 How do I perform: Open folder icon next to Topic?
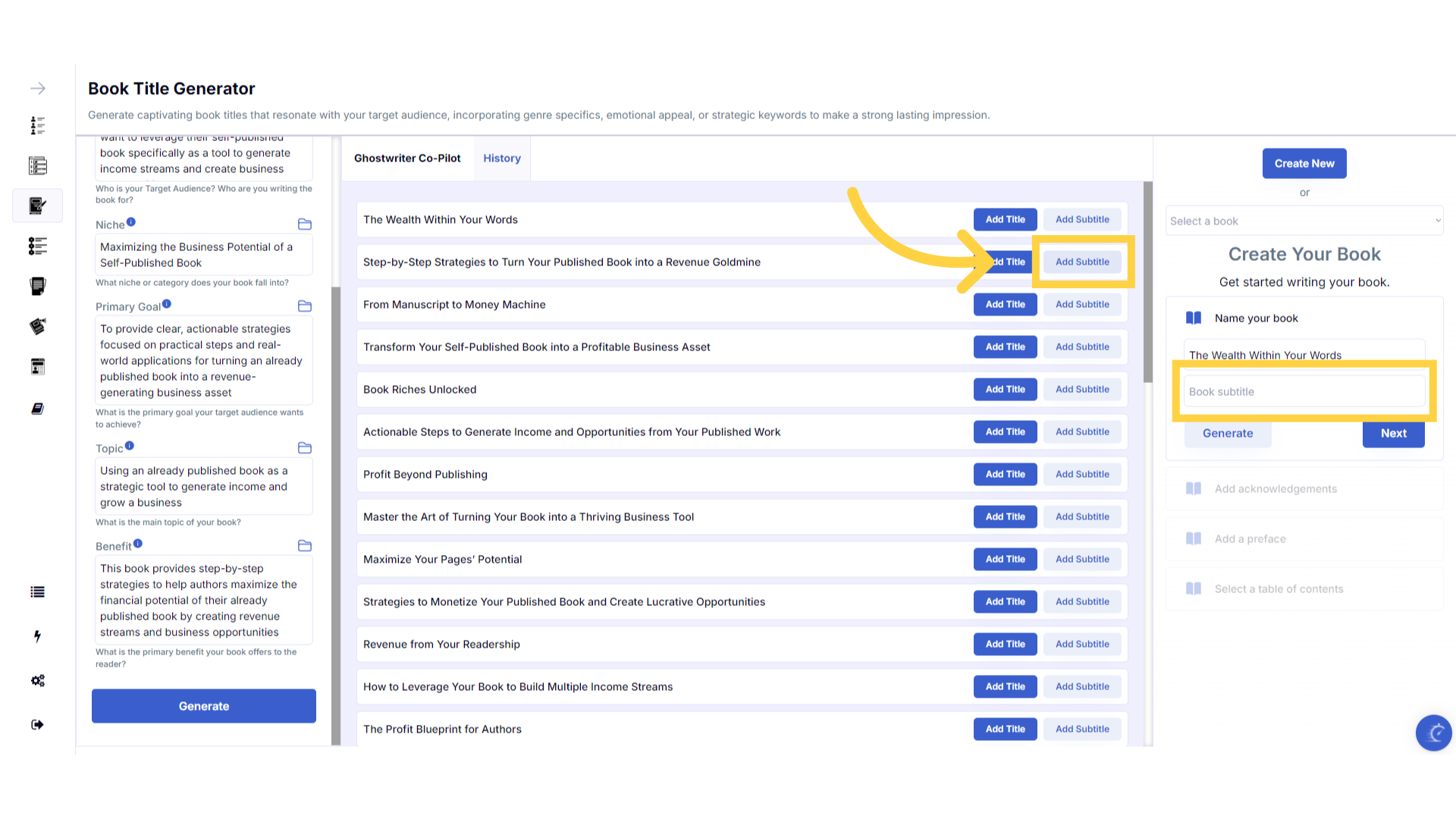[305, 448]
